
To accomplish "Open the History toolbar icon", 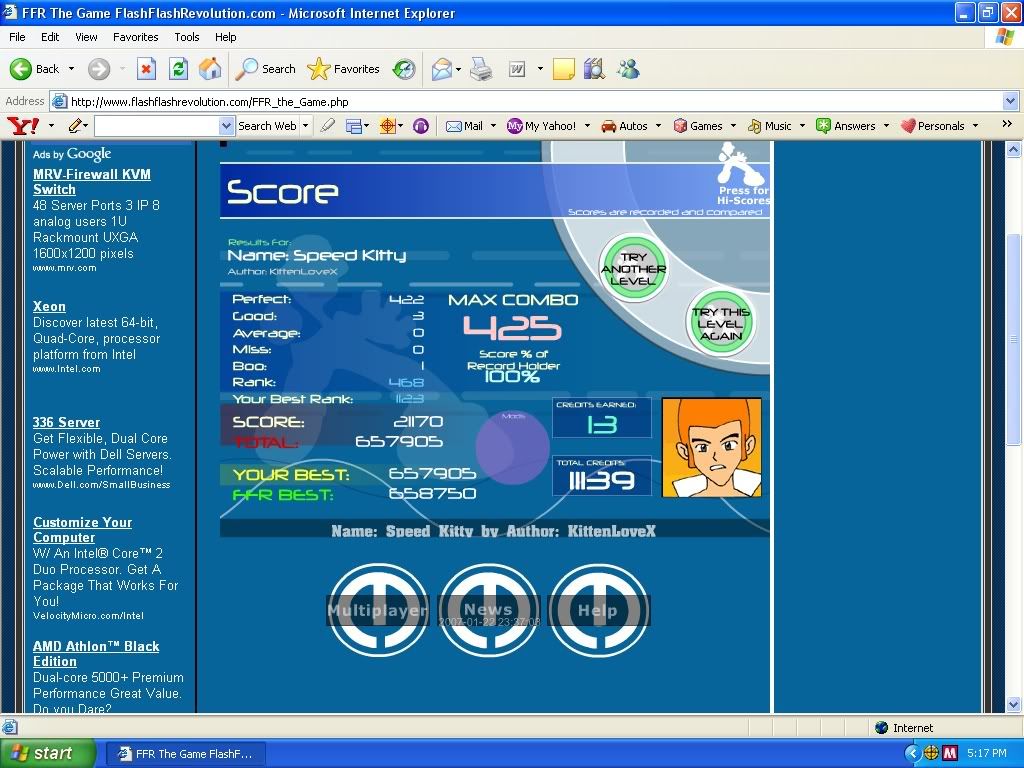I will click(404, 69).
